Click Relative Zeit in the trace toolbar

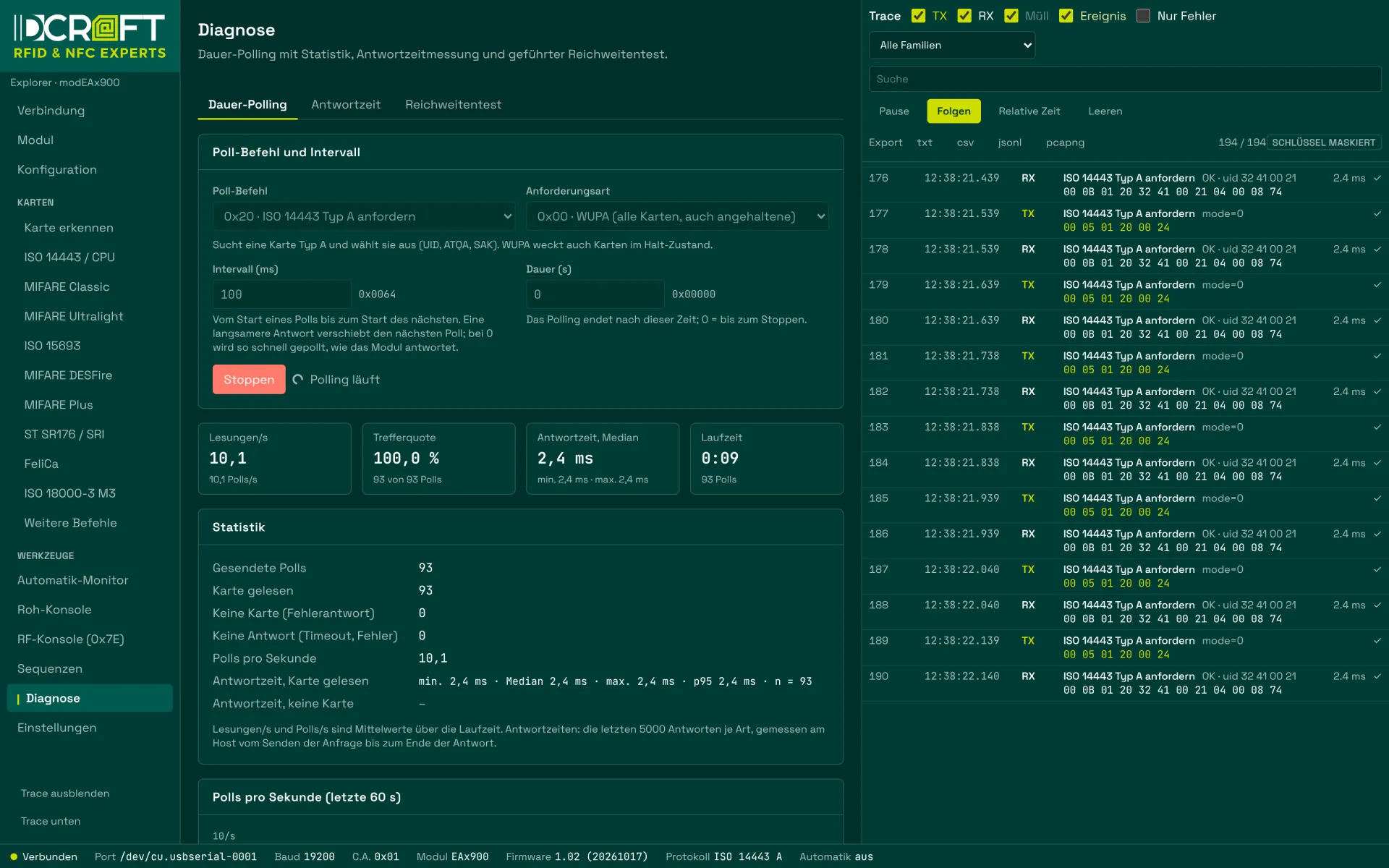click(1029, 111)
